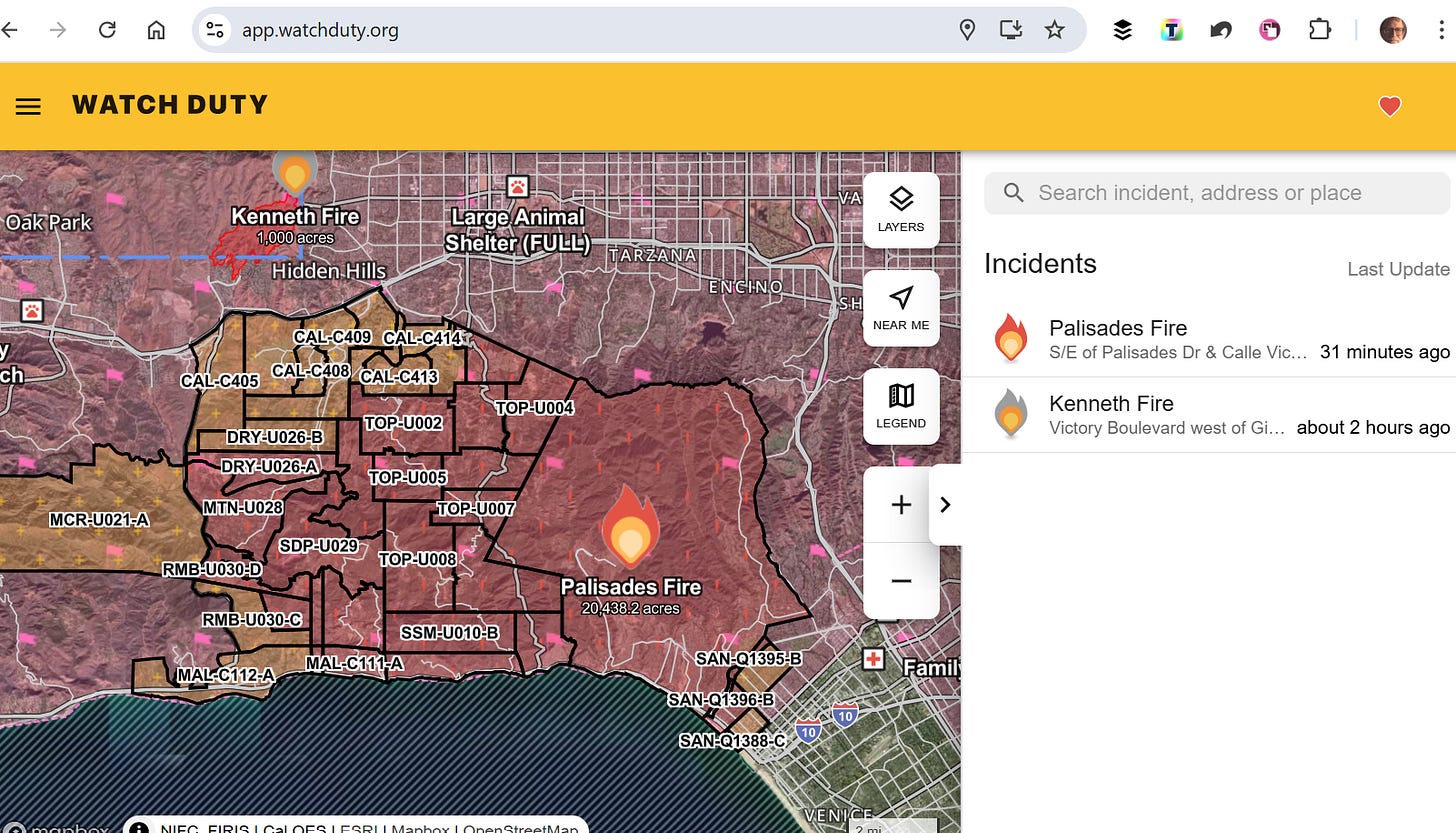Click the Palisades Fire map label
The width and height of the screenshot is (1456, 833).
pyautogui.click(x=631, y=587)
